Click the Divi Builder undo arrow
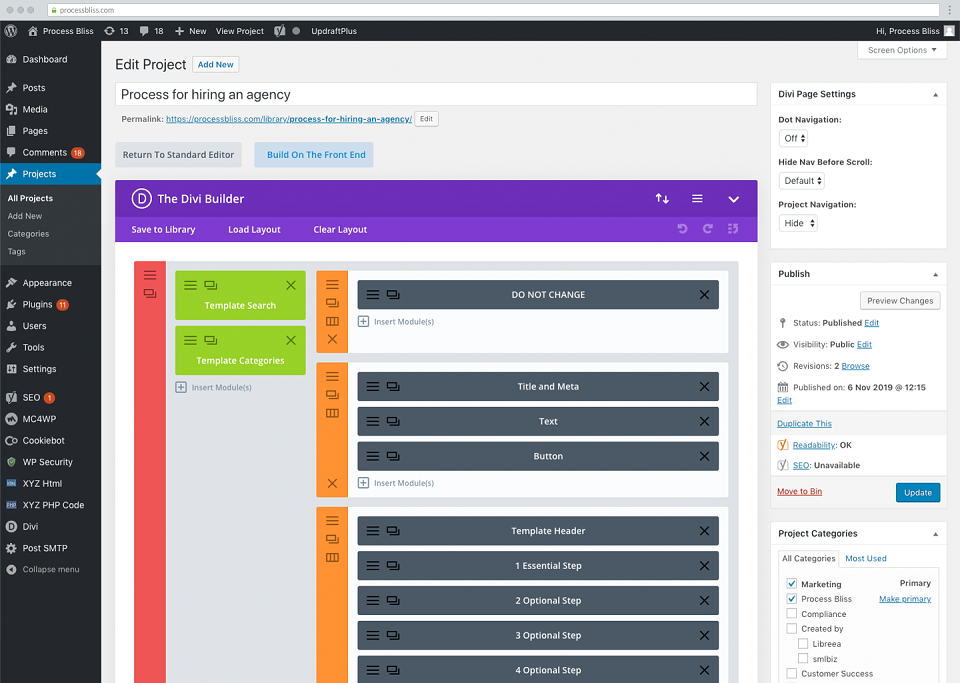This screenshot has width=960, height=683. (682, 229)
